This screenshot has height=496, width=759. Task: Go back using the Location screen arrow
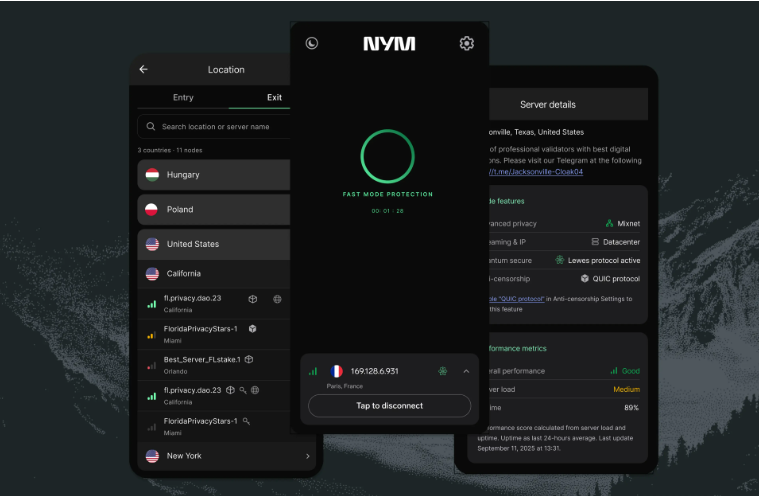point(143,69)
